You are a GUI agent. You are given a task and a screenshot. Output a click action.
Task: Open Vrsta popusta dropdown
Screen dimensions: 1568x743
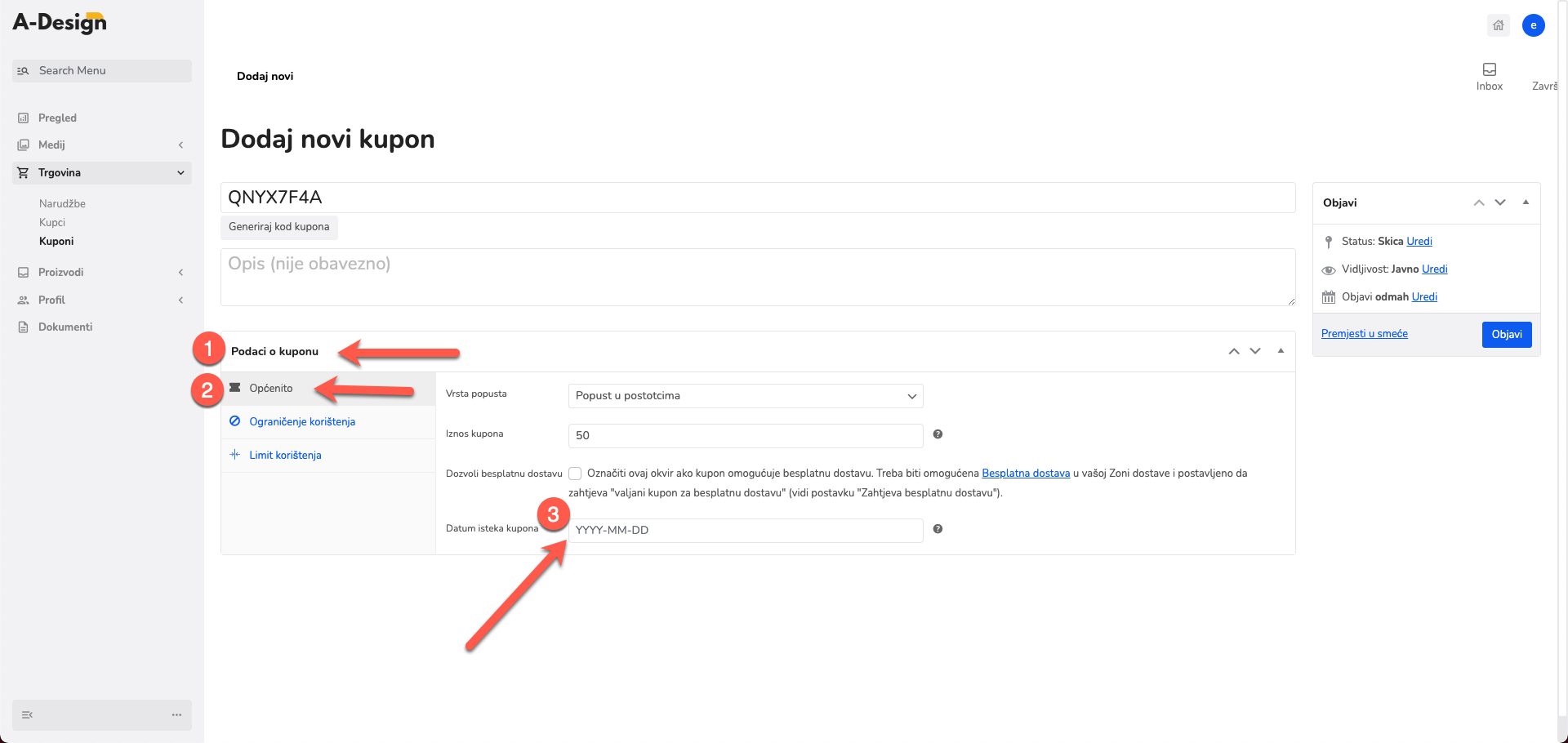tap(746, 396)
